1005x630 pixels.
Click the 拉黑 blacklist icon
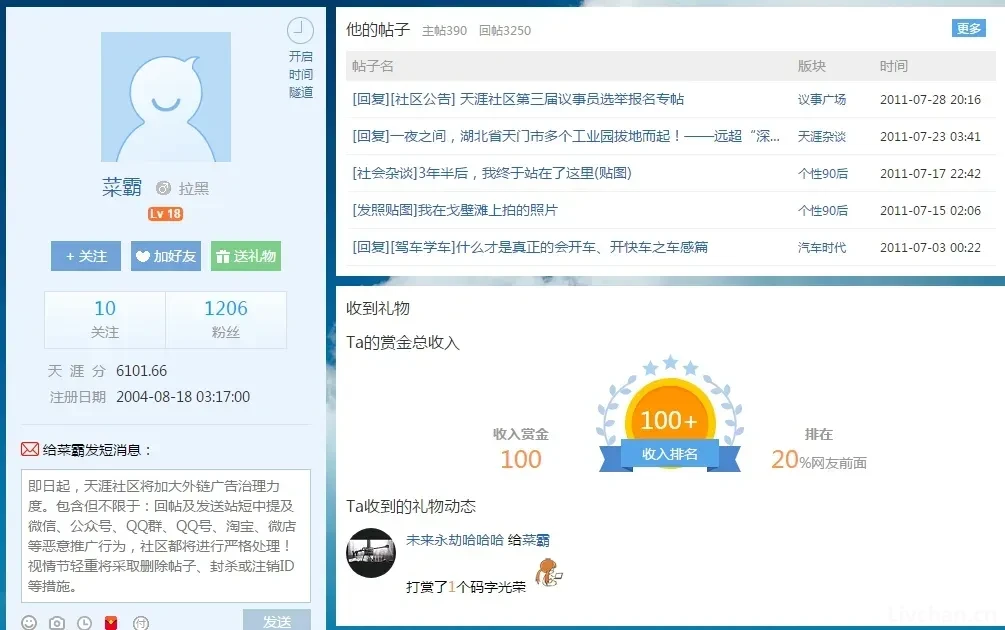pos(164,189)
